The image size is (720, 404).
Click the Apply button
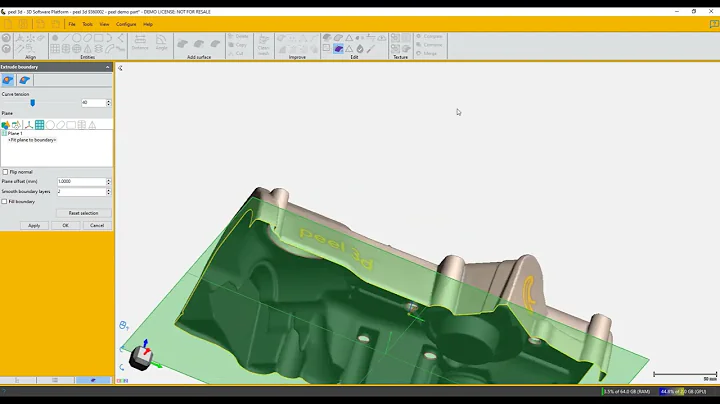point(34,225)
